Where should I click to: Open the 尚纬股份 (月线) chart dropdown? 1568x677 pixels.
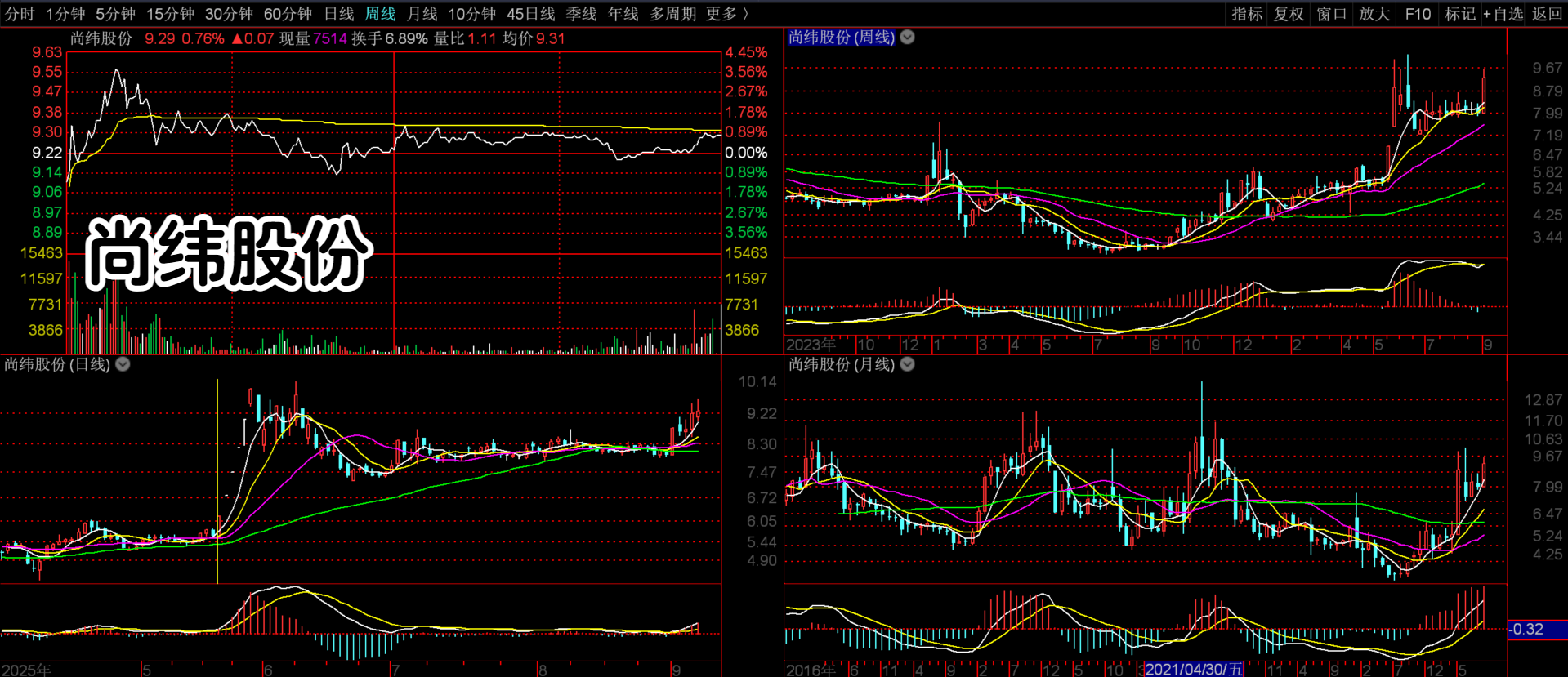[x=907, y=364]
